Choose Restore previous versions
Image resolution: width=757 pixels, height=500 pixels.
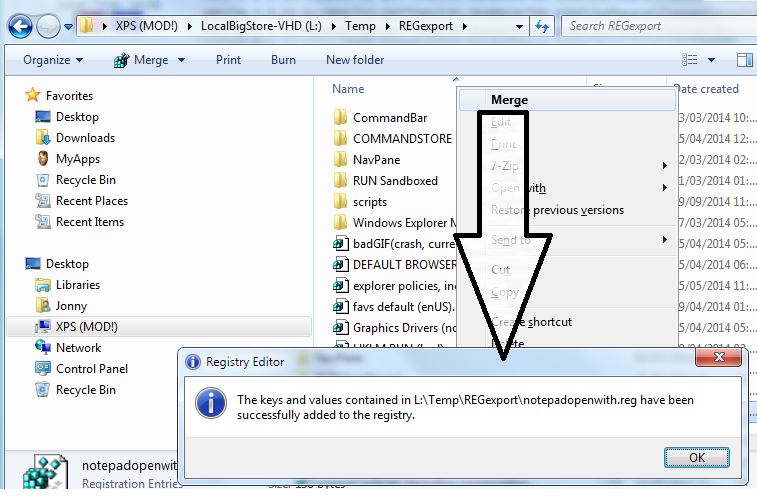click(x=567, y=210)
